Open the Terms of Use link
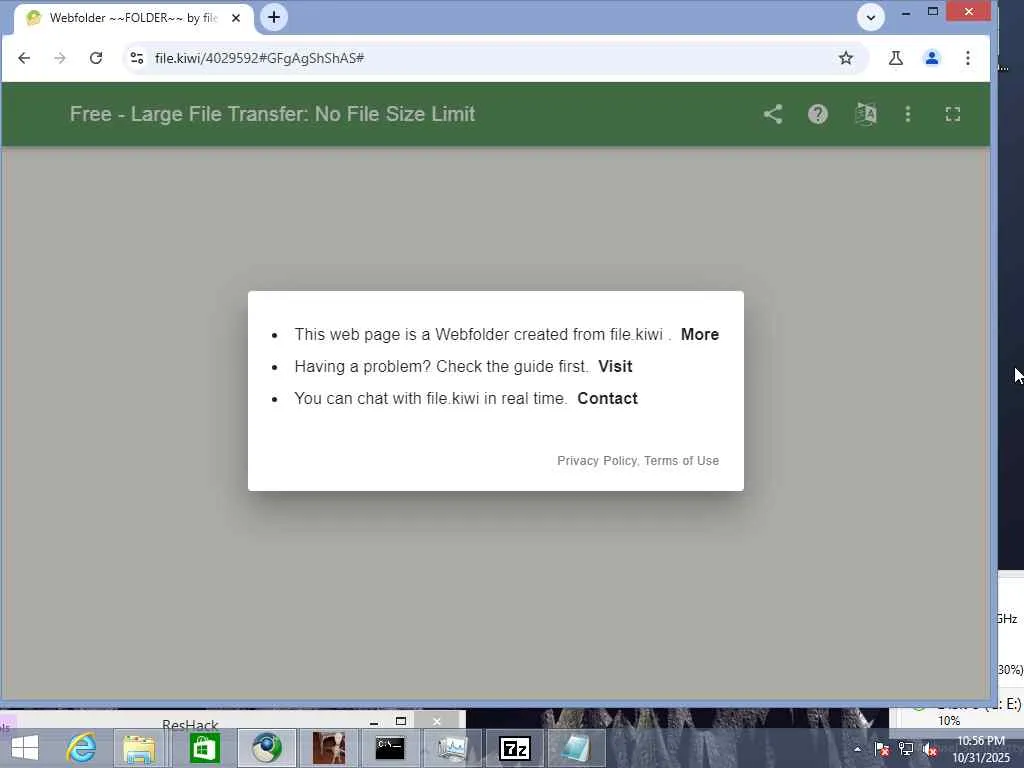The width and height of the screenshot is (1024, 768). click(681, 460)
